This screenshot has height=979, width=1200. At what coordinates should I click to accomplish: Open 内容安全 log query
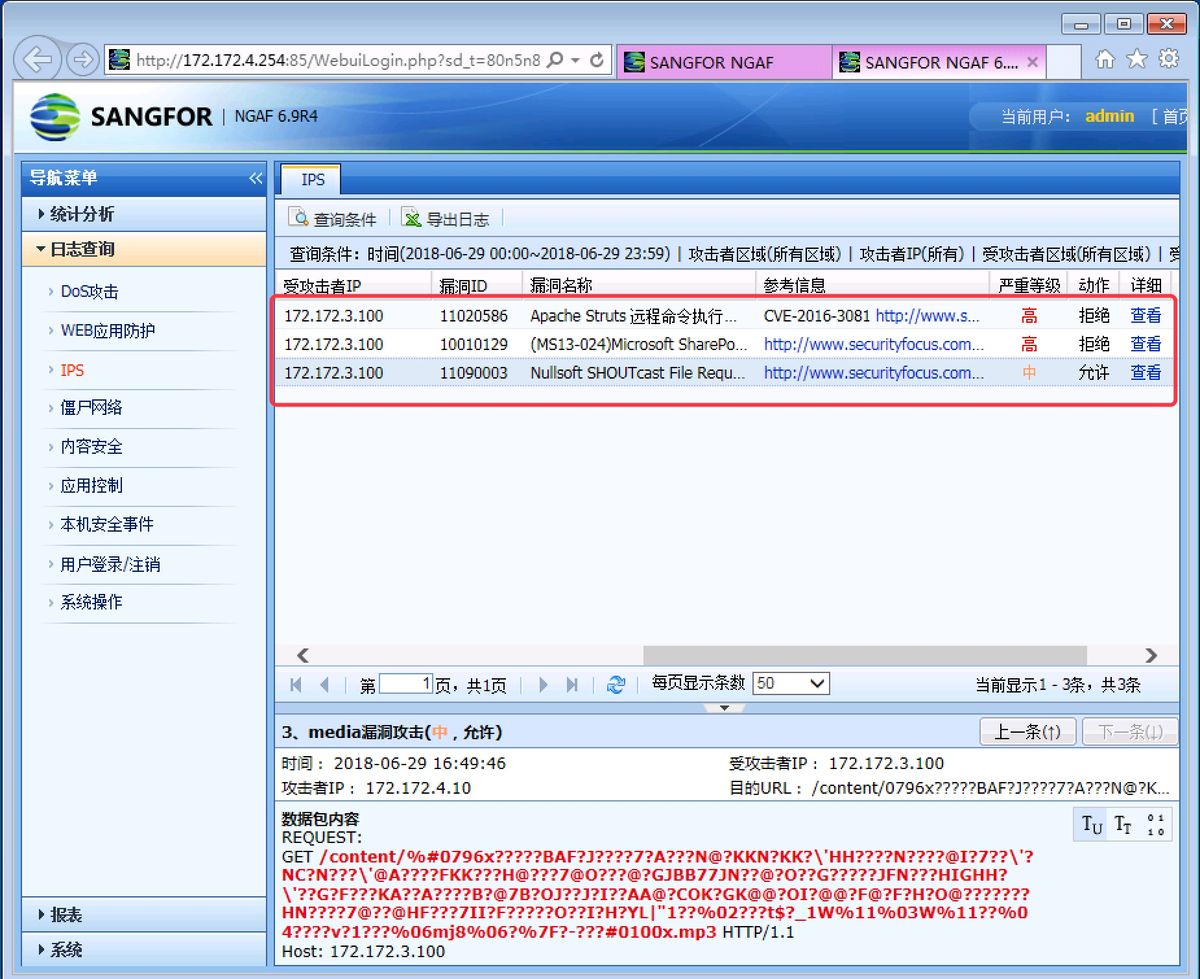[91, 447]
